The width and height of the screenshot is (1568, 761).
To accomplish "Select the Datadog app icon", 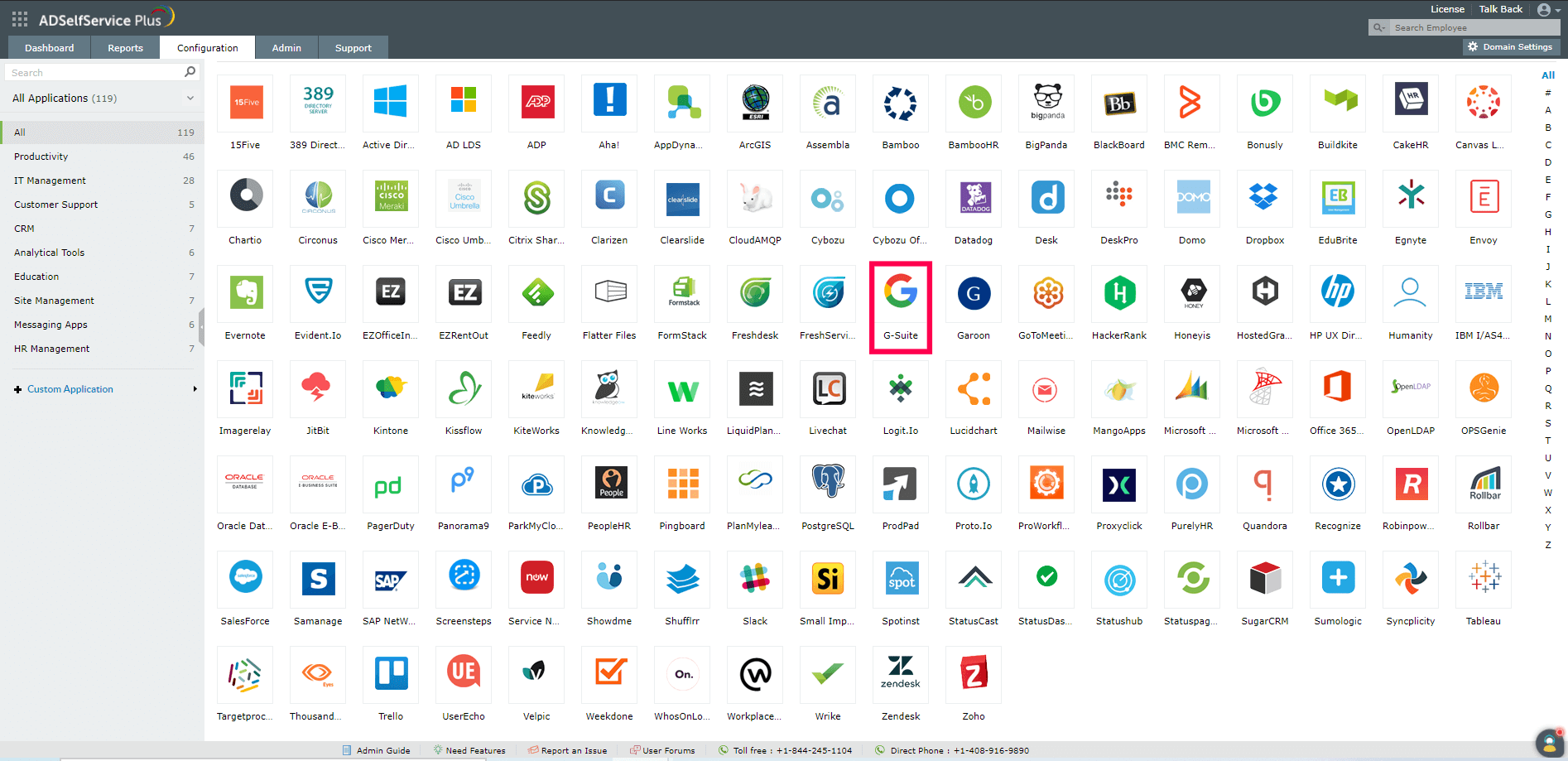I will 974,198.
